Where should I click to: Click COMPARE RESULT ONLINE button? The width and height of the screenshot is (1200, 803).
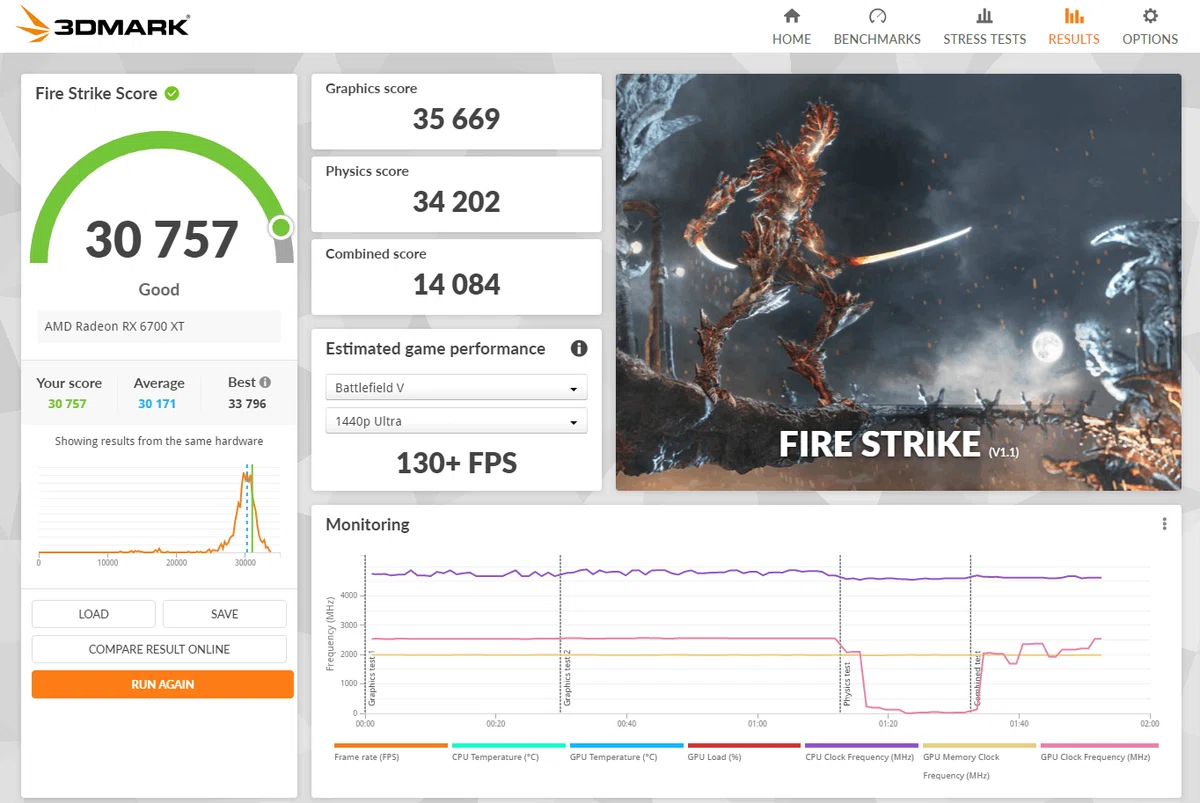160,649
